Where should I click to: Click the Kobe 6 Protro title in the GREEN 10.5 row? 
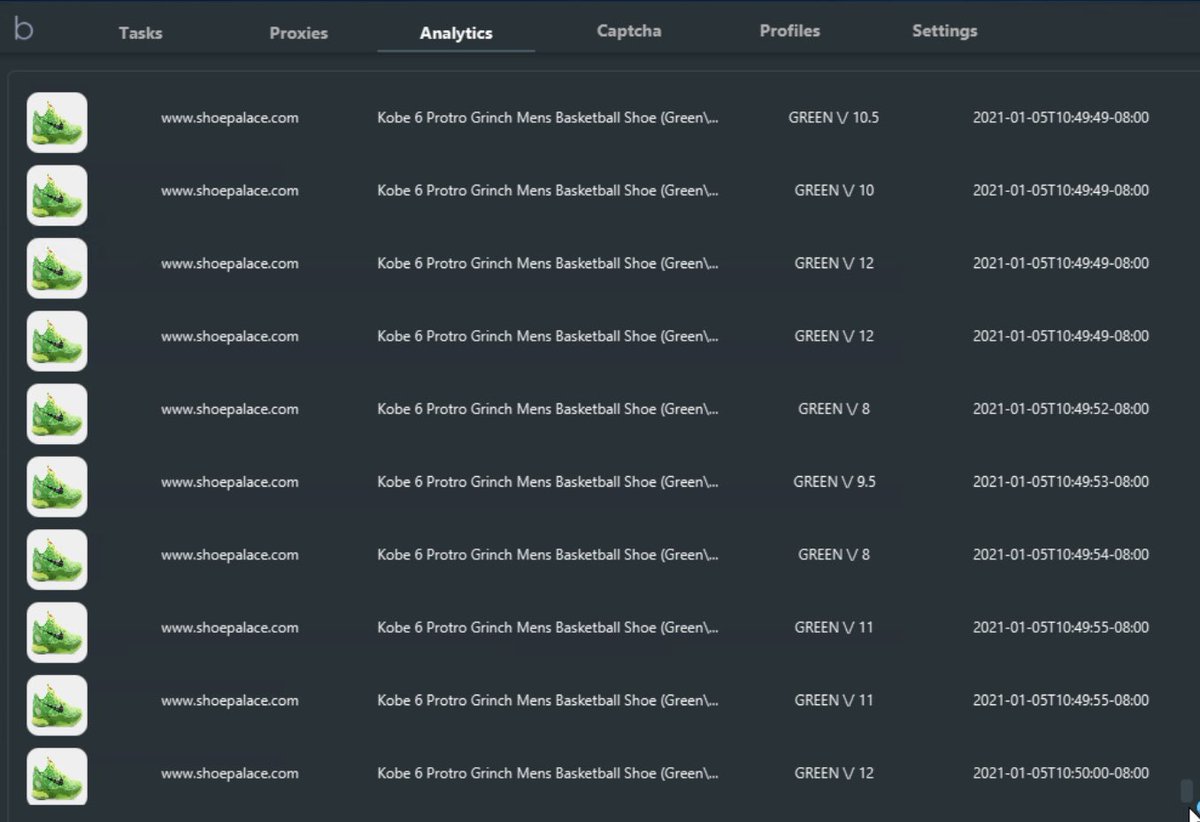click(x=548, y=118)
